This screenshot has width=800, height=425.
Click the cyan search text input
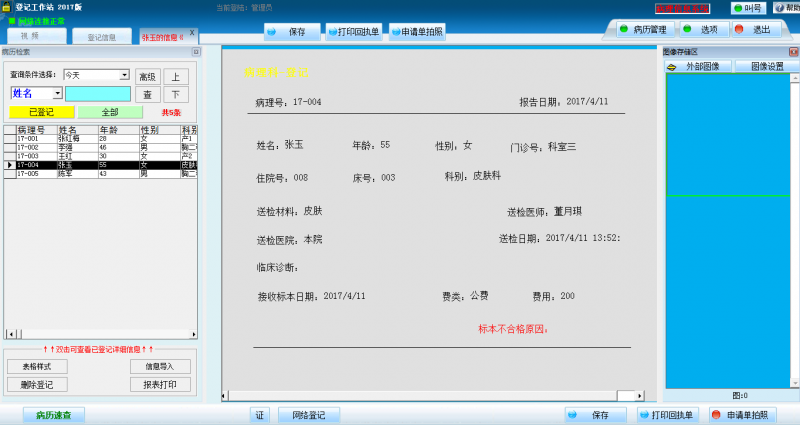(97, 93)
